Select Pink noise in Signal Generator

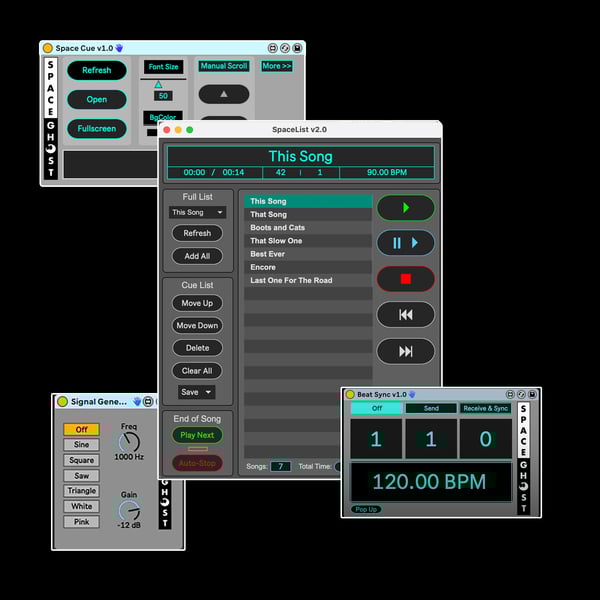(x=82, y=522)
